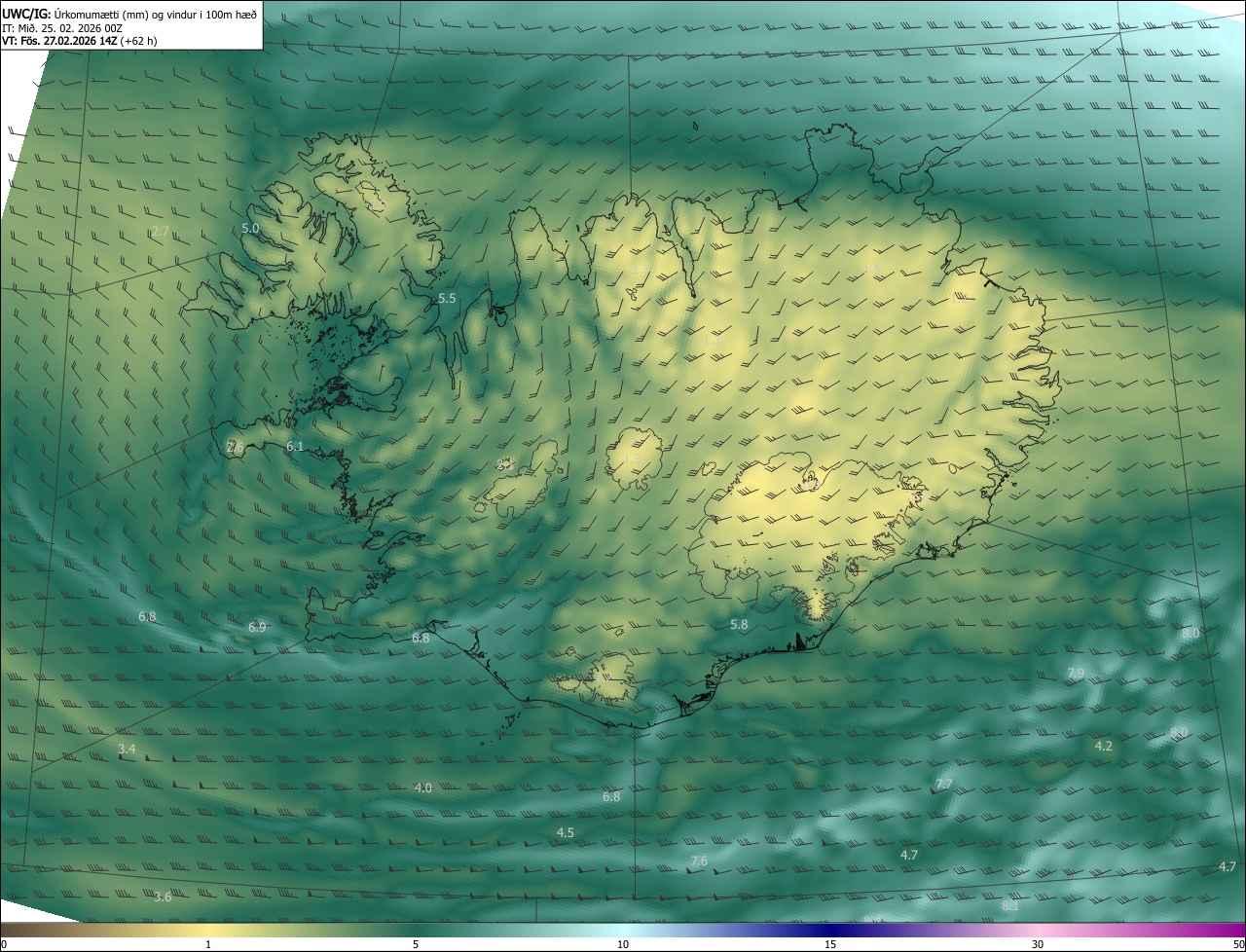The height and width of the screenshot is (952, 1246).
Task: Click the color scale tick label "10"
Action: (x=623, y=944)
